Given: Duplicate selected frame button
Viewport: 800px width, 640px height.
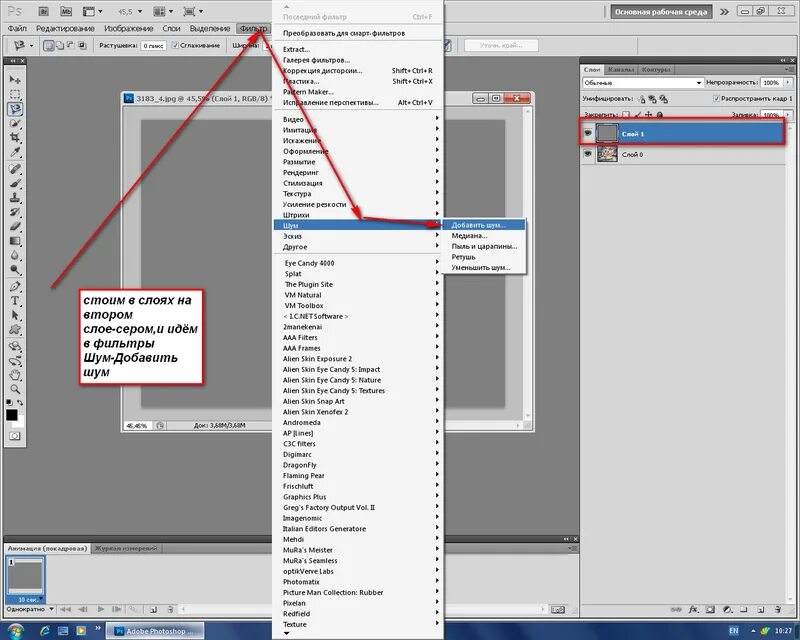Looking at the screenshot, I should click(x=154, y=609).
